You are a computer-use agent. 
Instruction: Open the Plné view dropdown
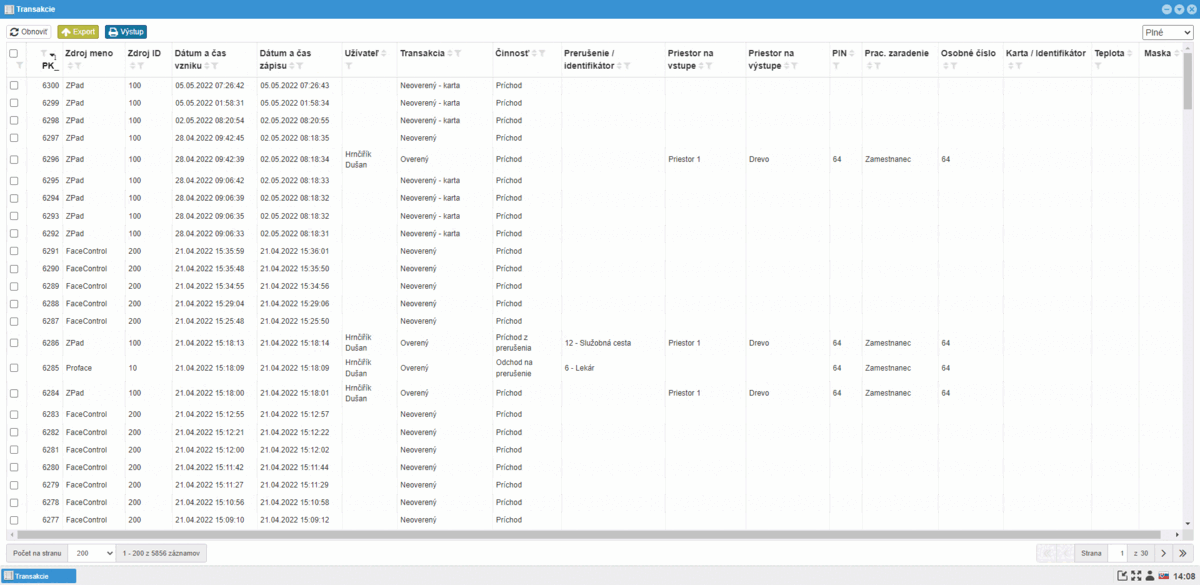click(x=1167, y=33)
